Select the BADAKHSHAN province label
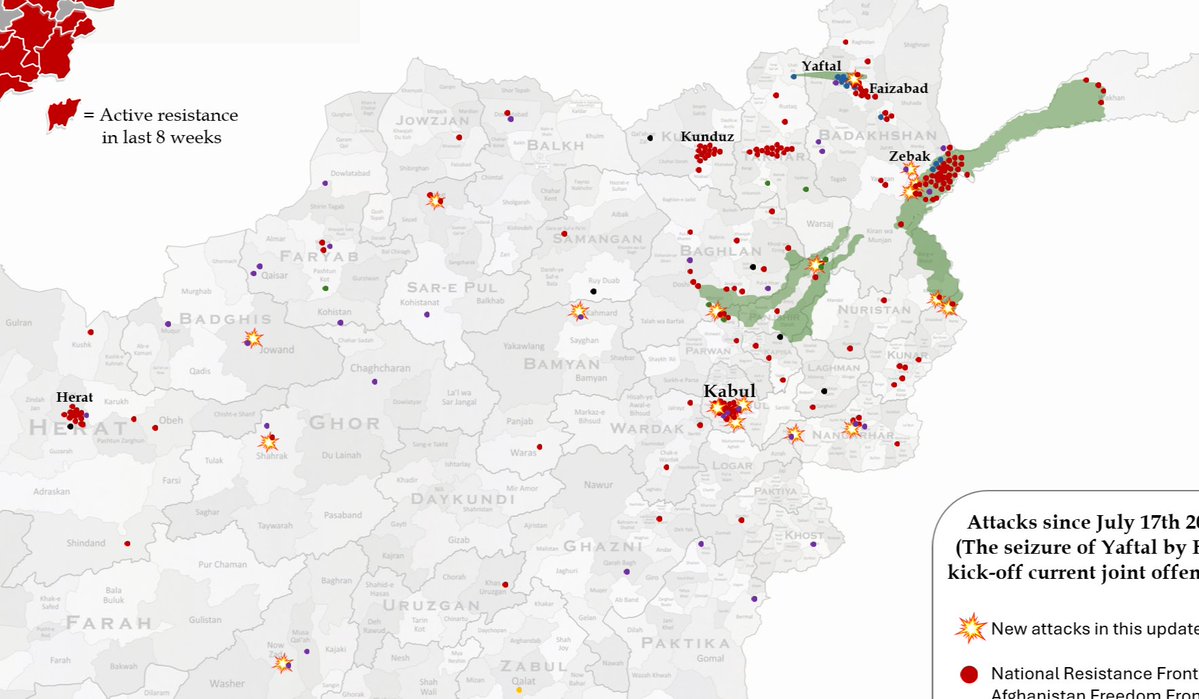This screenshot has height=699, width=1199. pos(876,135)
